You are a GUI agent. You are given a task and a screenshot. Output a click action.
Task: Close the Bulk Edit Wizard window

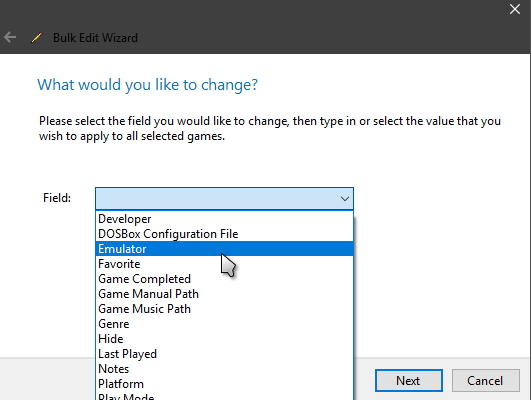(515, 9)
